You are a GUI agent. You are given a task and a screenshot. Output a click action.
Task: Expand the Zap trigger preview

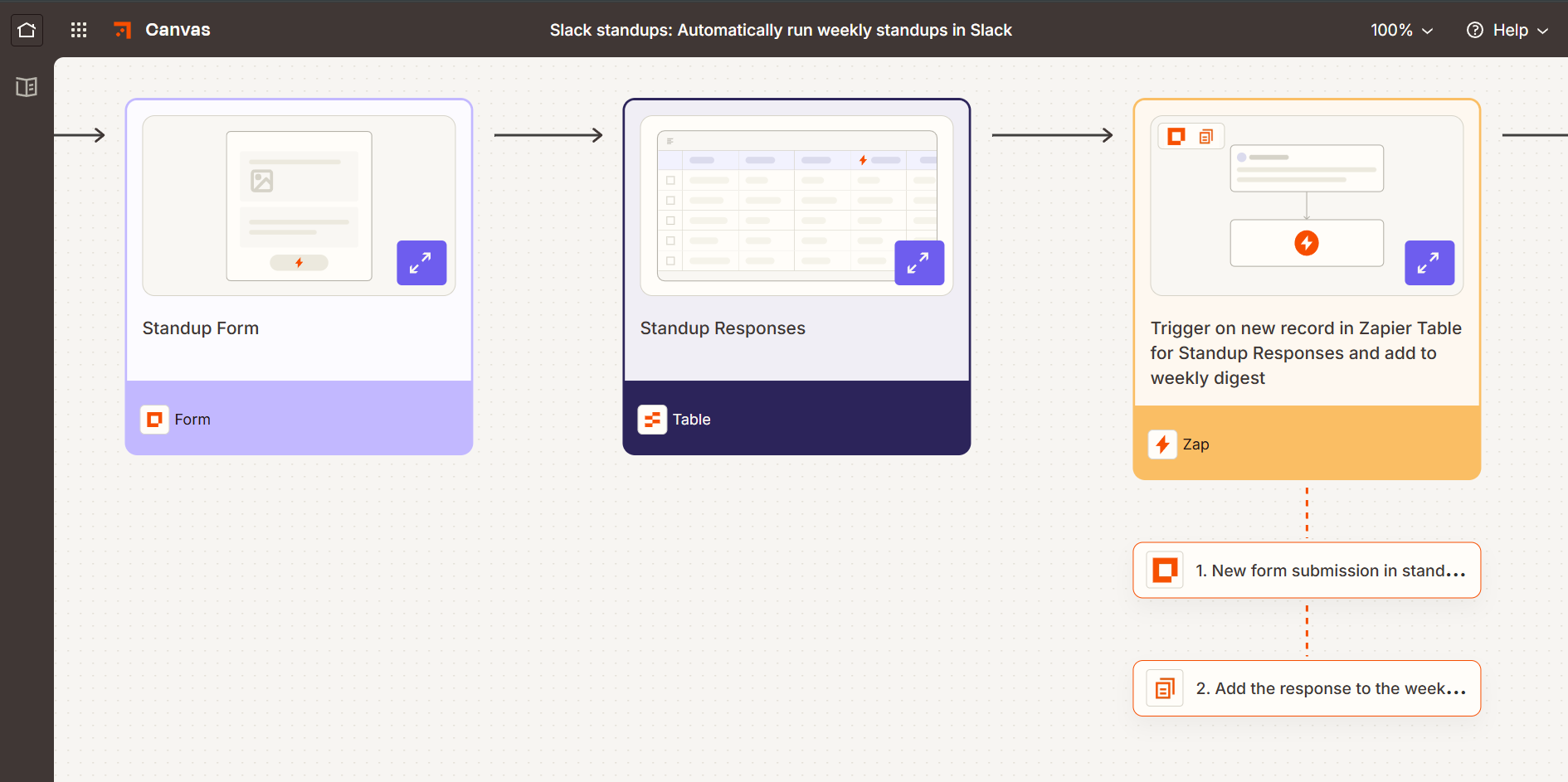coord(1429,263)
